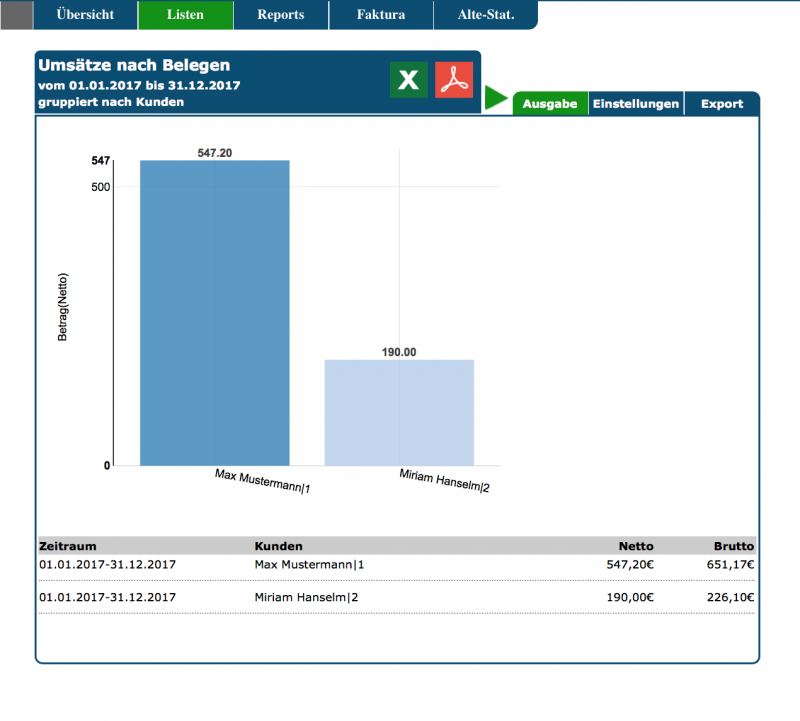Click the Brutto column header

[734, 547]
